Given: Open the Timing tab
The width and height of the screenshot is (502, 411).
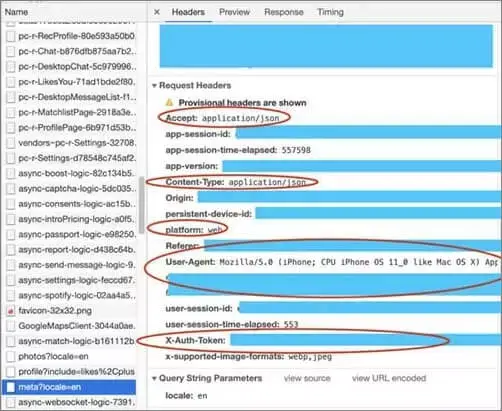Looking at the screenshot, I should 330,12.
